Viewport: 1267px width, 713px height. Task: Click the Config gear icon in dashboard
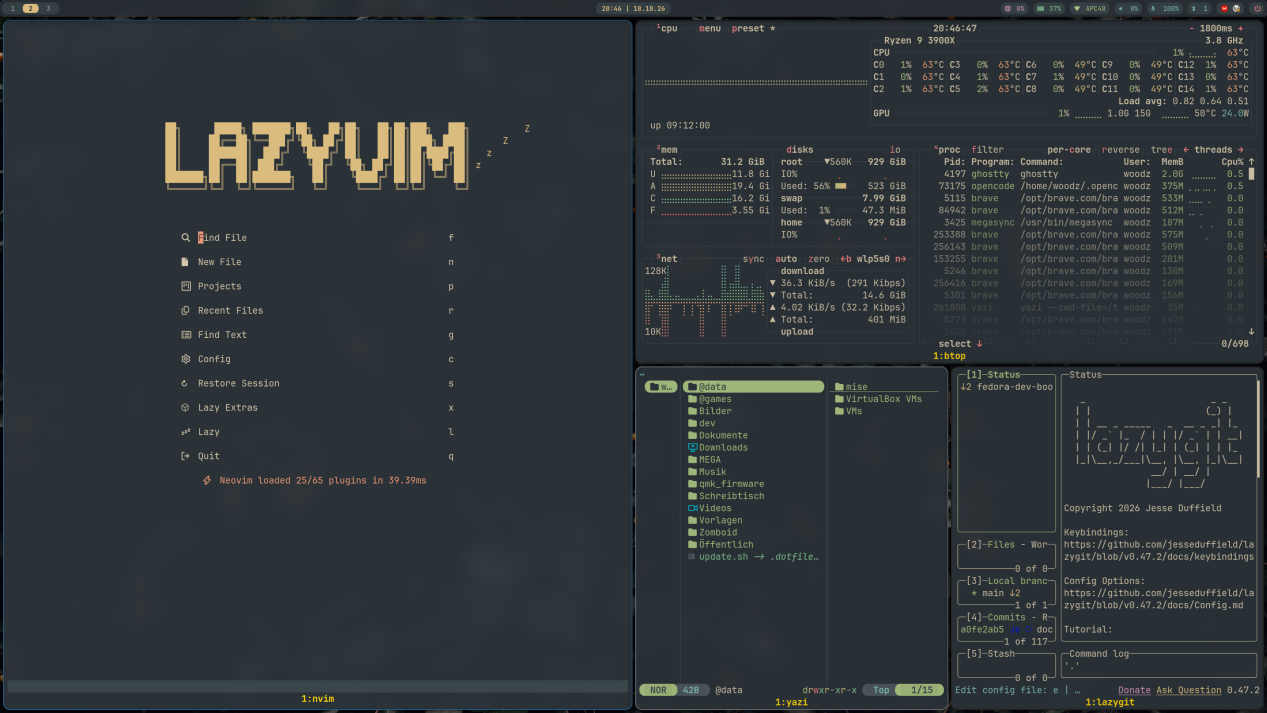185,359
